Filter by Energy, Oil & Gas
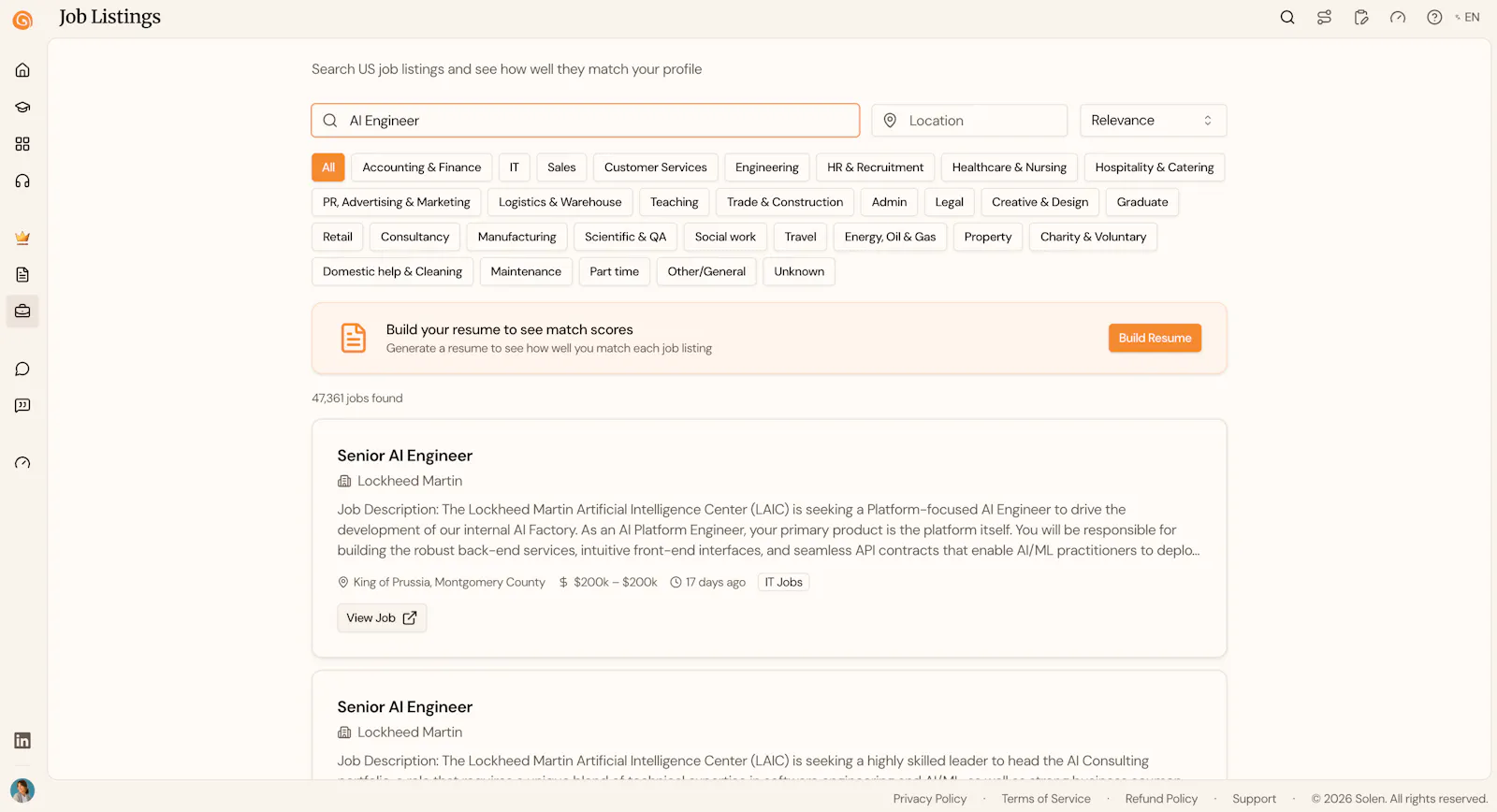The image size is (1497, 812). point(891,237)
